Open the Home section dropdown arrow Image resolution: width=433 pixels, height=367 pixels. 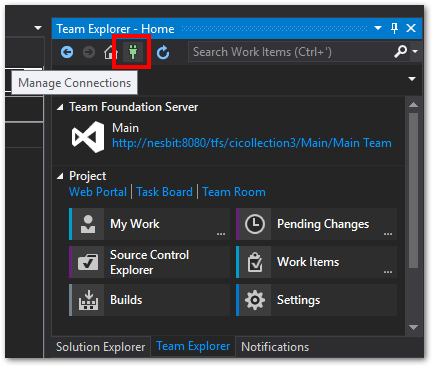(x=412, y=79)
